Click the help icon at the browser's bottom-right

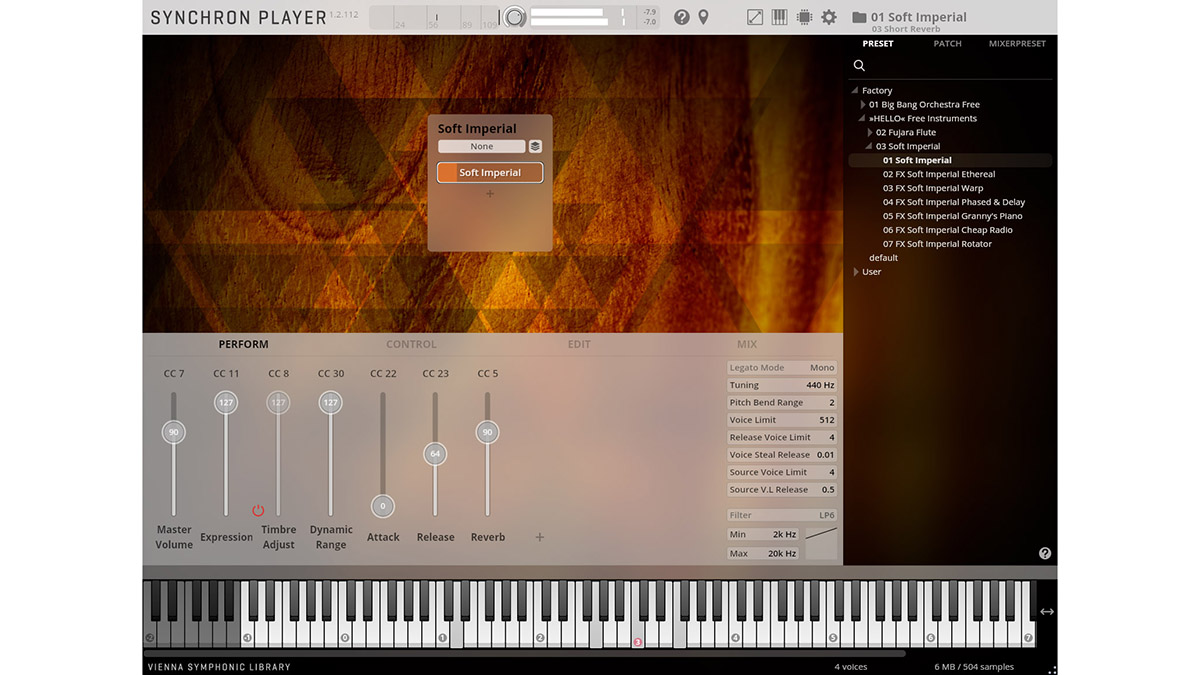(x=1045, y=553)
